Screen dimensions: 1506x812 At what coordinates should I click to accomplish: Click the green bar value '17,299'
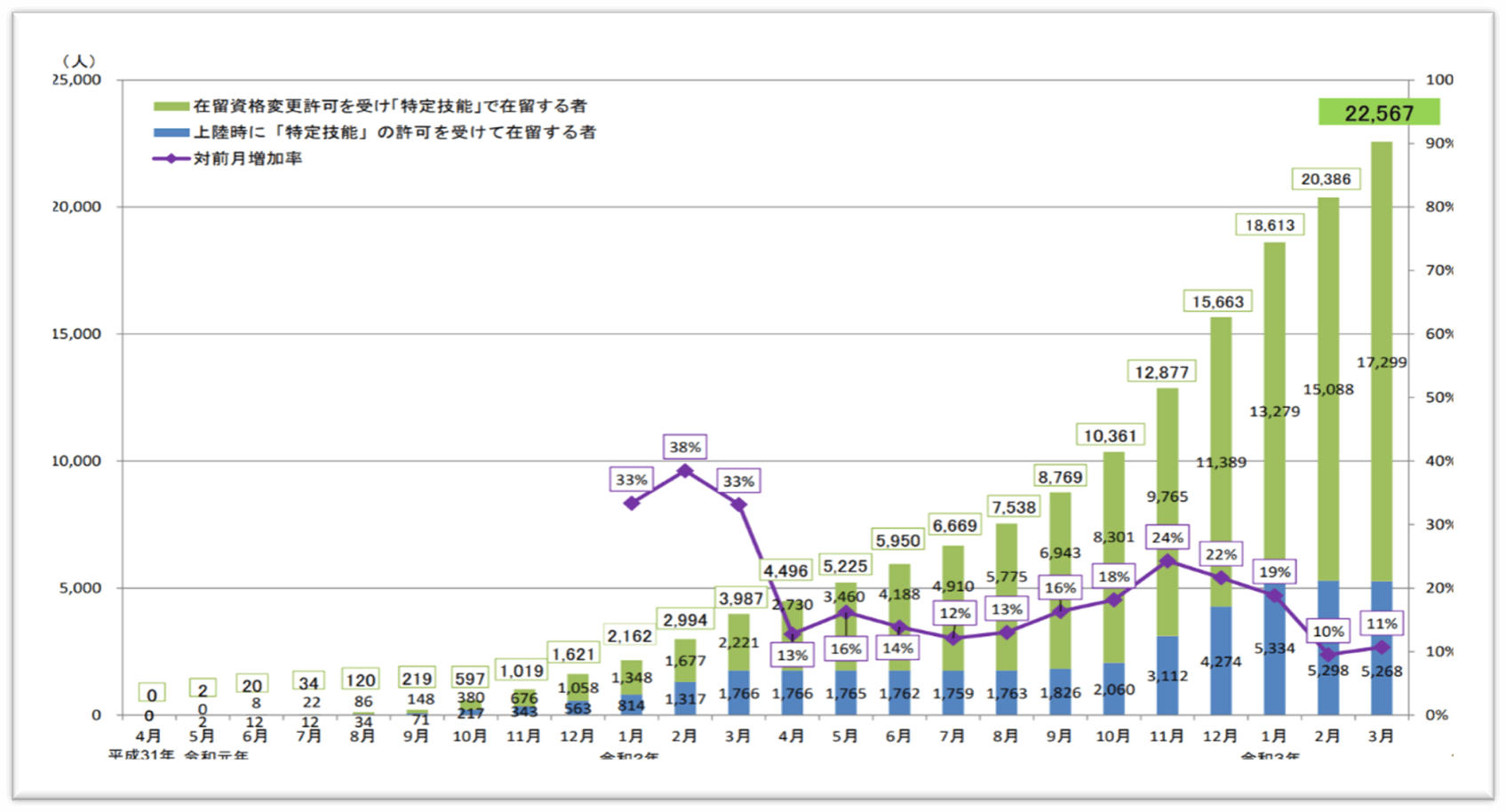pyautogui.click(x=1382, y=362)
